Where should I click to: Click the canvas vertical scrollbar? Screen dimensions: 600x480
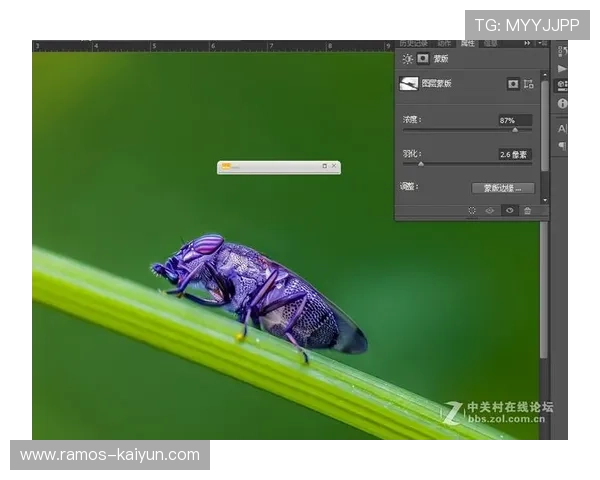tap(543, 291)
